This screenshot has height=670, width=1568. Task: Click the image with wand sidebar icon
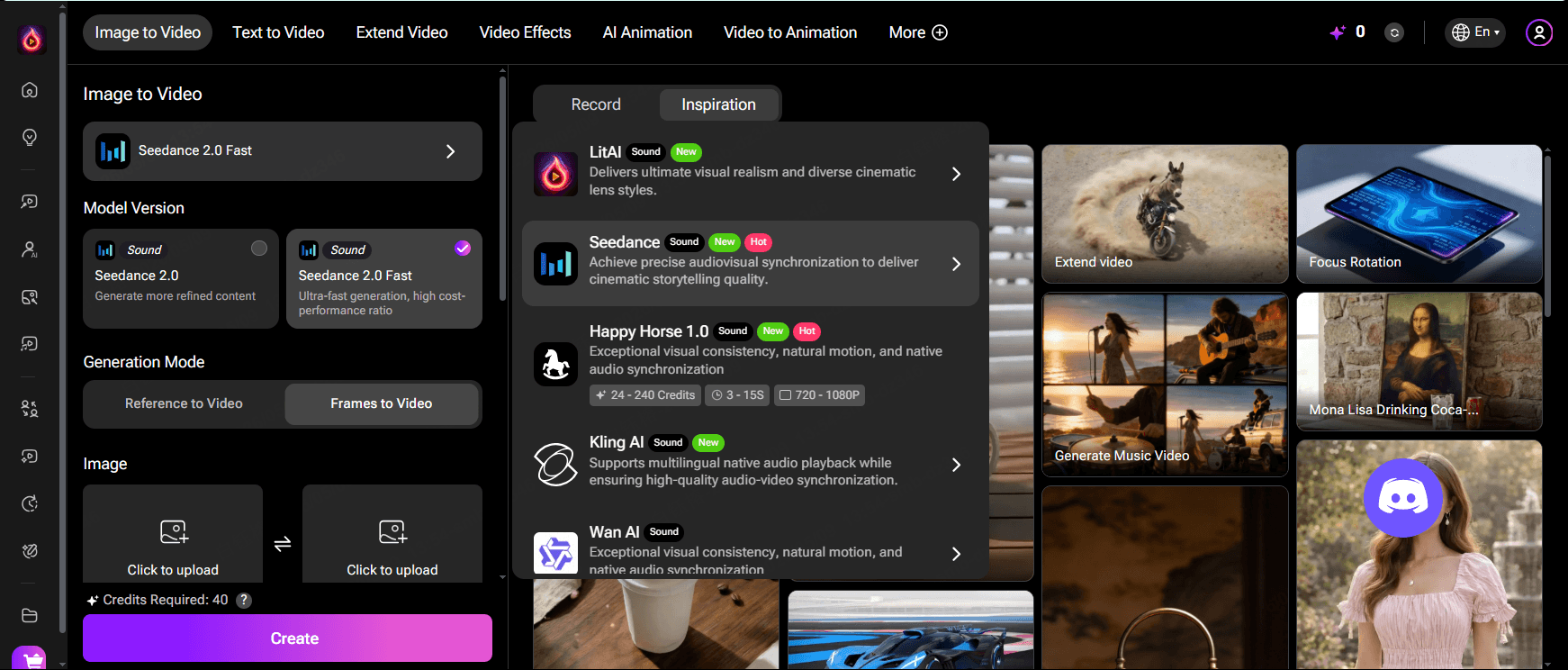coord(30,297)
